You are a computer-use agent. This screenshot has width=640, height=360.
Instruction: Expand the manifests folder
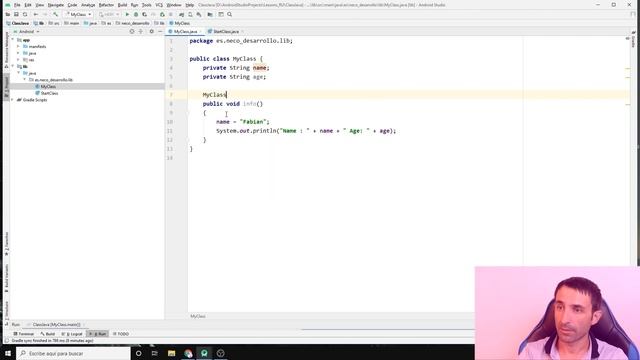(18, 47)
